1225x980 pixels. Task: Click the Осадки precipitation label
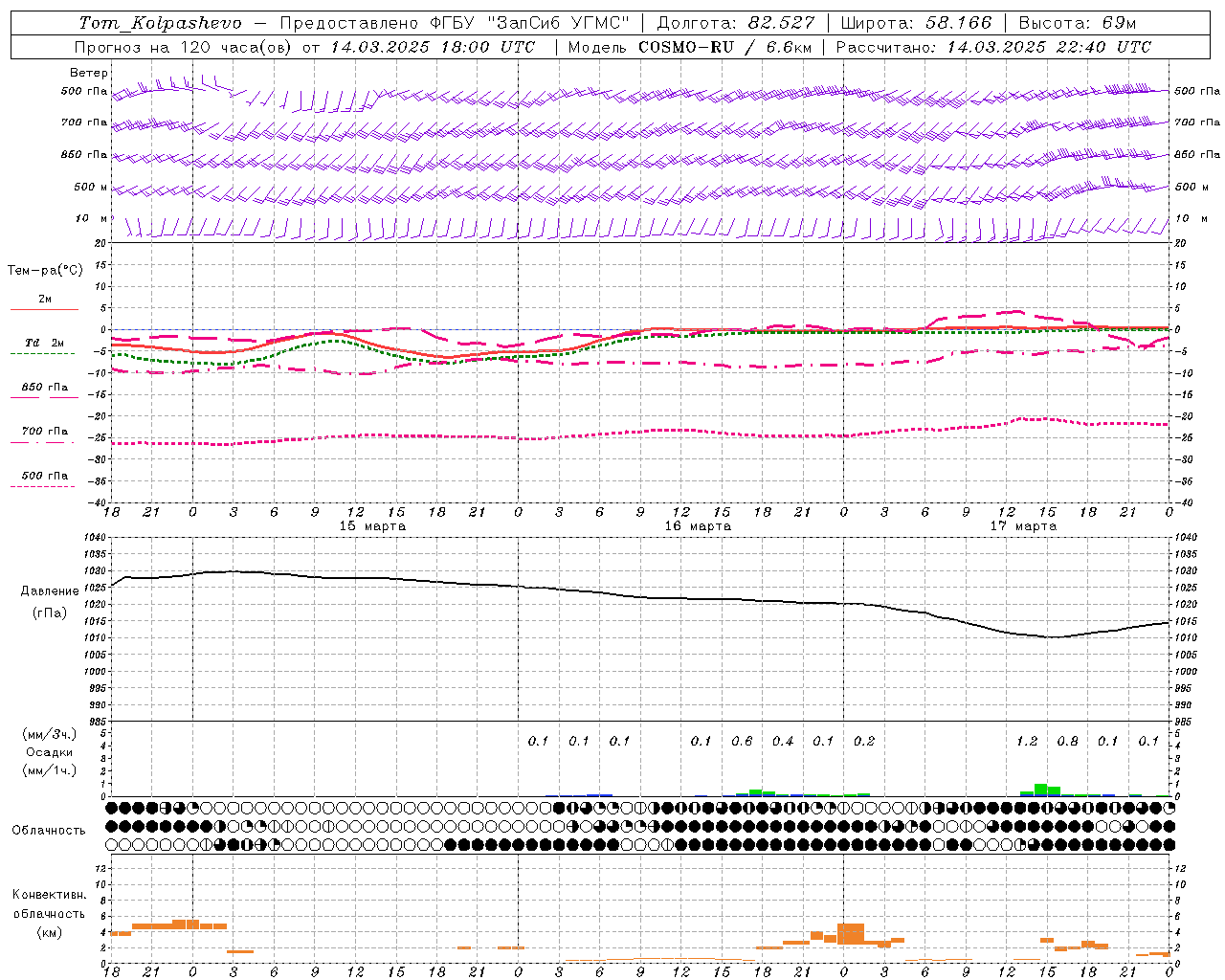(x=49, y=752)
